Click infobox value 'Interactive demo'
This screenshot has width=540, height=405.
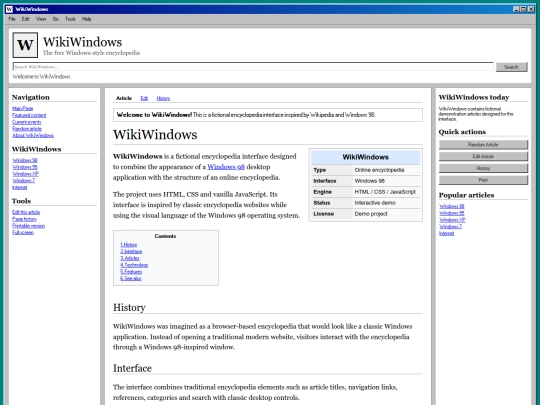coord(375,203)
